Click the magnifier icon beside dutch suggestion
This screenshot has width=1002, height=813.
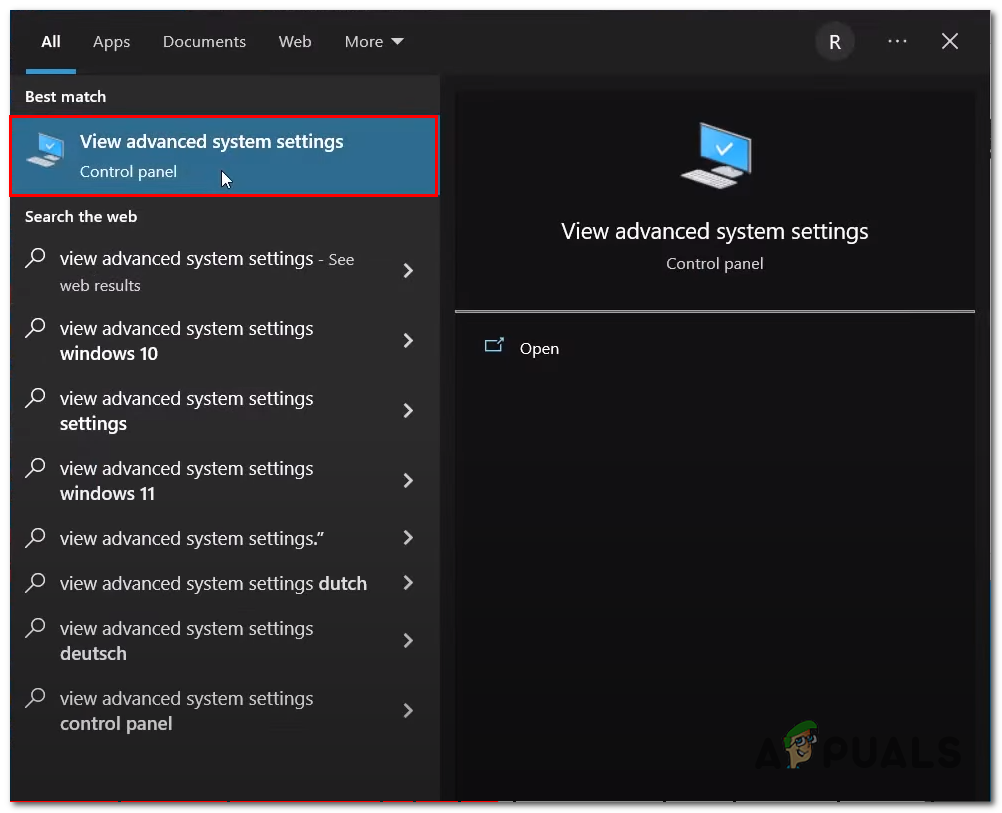click(x=35, y=583)
